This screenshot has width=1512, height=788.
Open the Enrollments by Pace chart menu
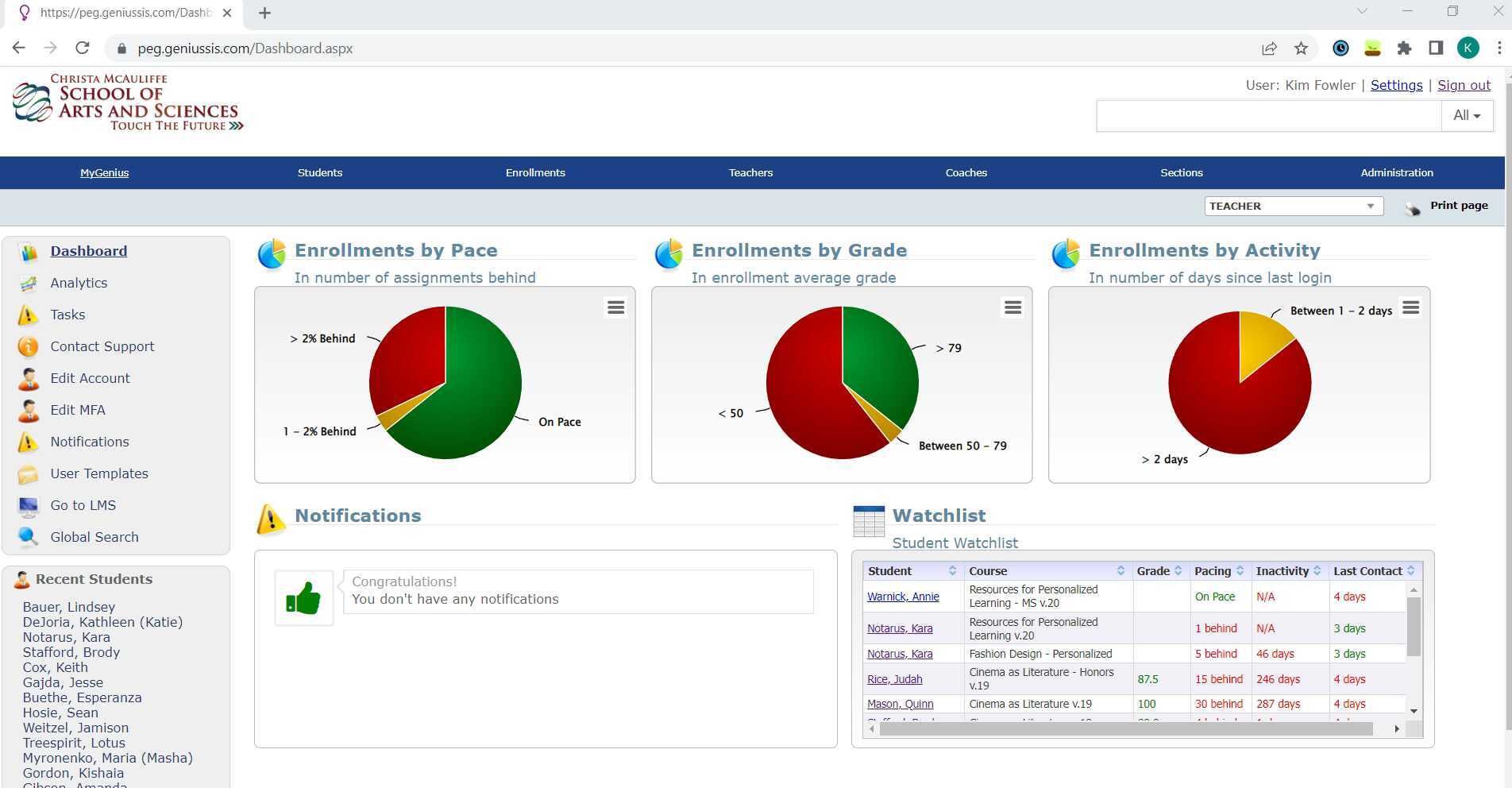[615, 307]
